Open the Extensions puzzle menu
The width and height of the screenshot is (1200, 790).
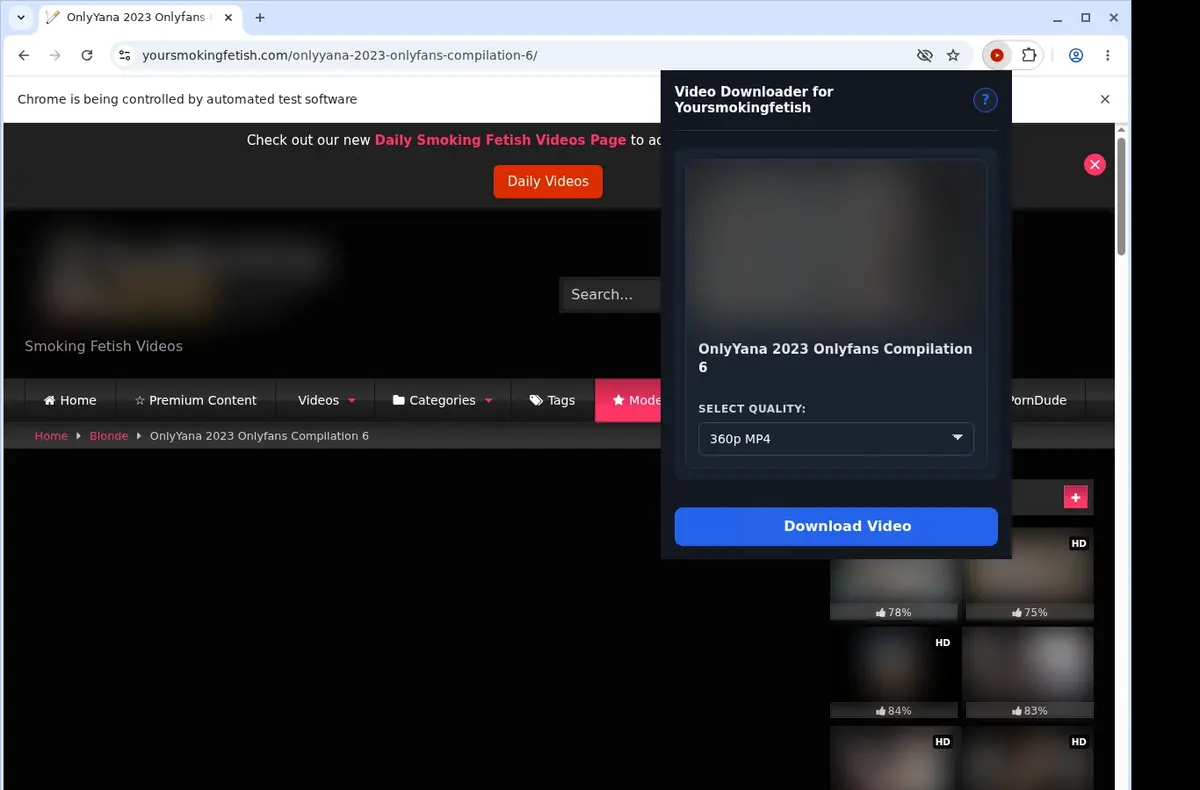pyautogui.click(x=1028, y=55)
